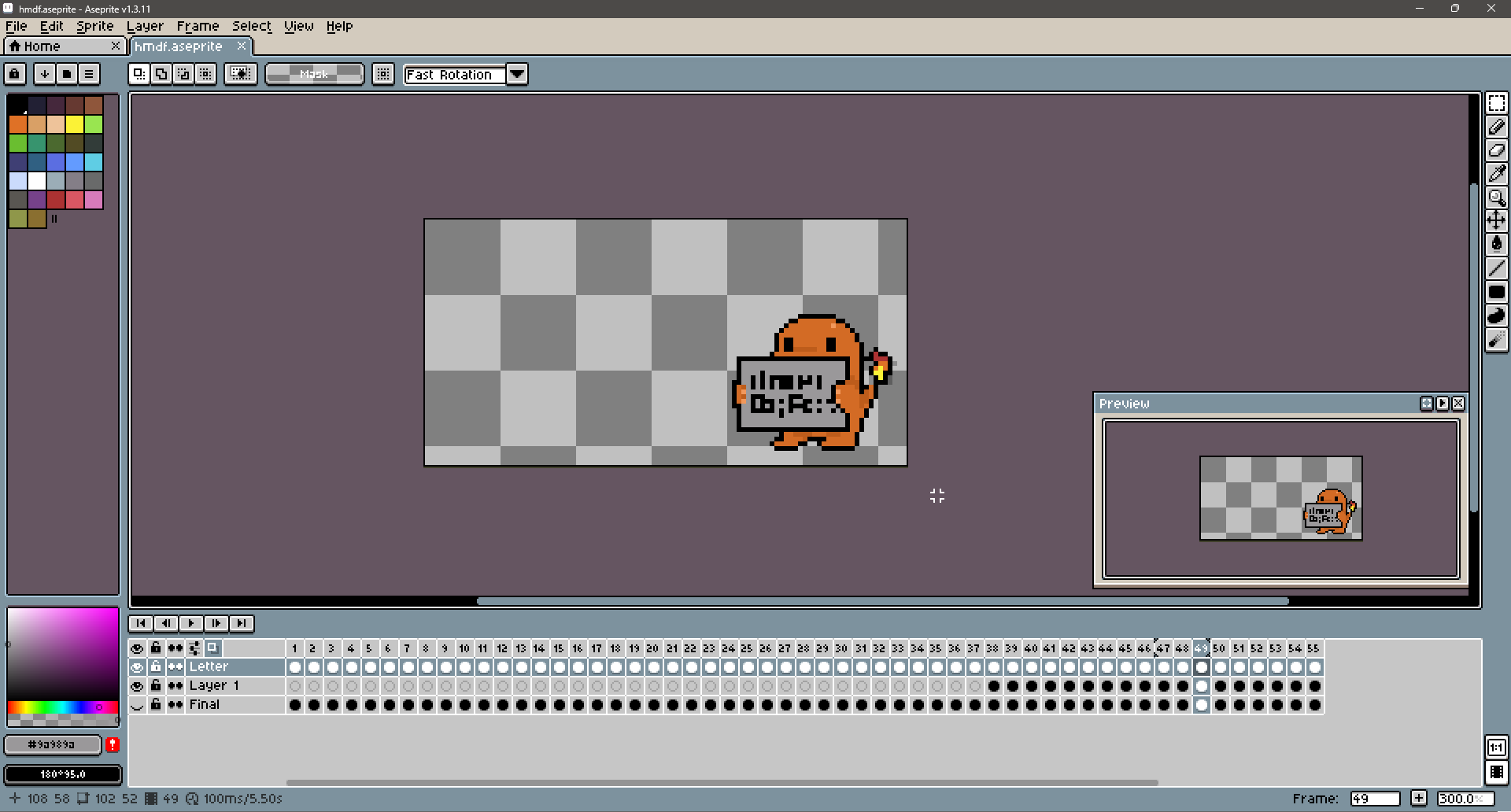Click the 1:1 zoom button
Screen dimensions: 1511x812
point(1496,747)
